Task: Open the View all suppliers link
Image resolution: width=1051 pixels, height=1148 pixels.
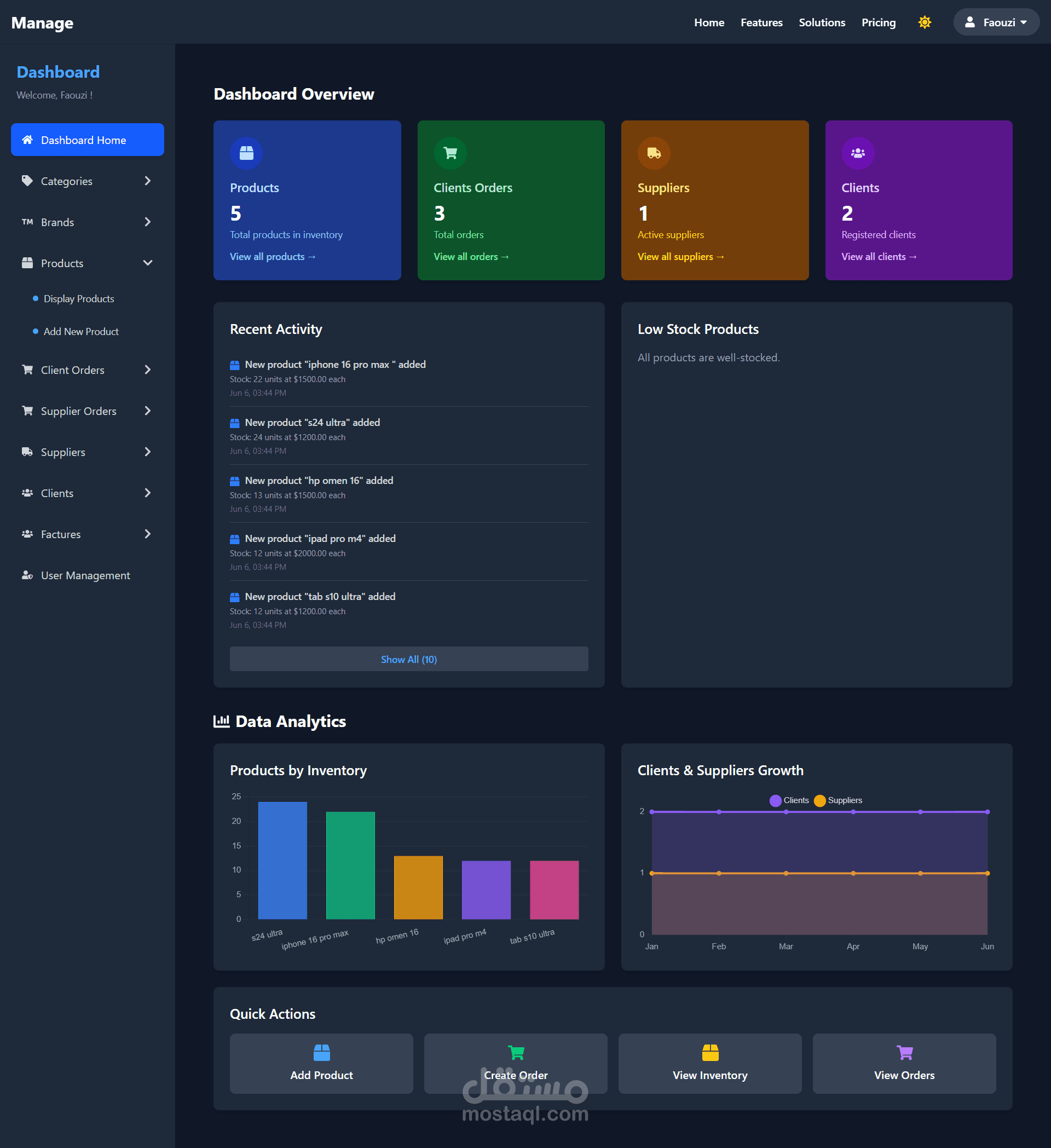Action: click(680, 256)
